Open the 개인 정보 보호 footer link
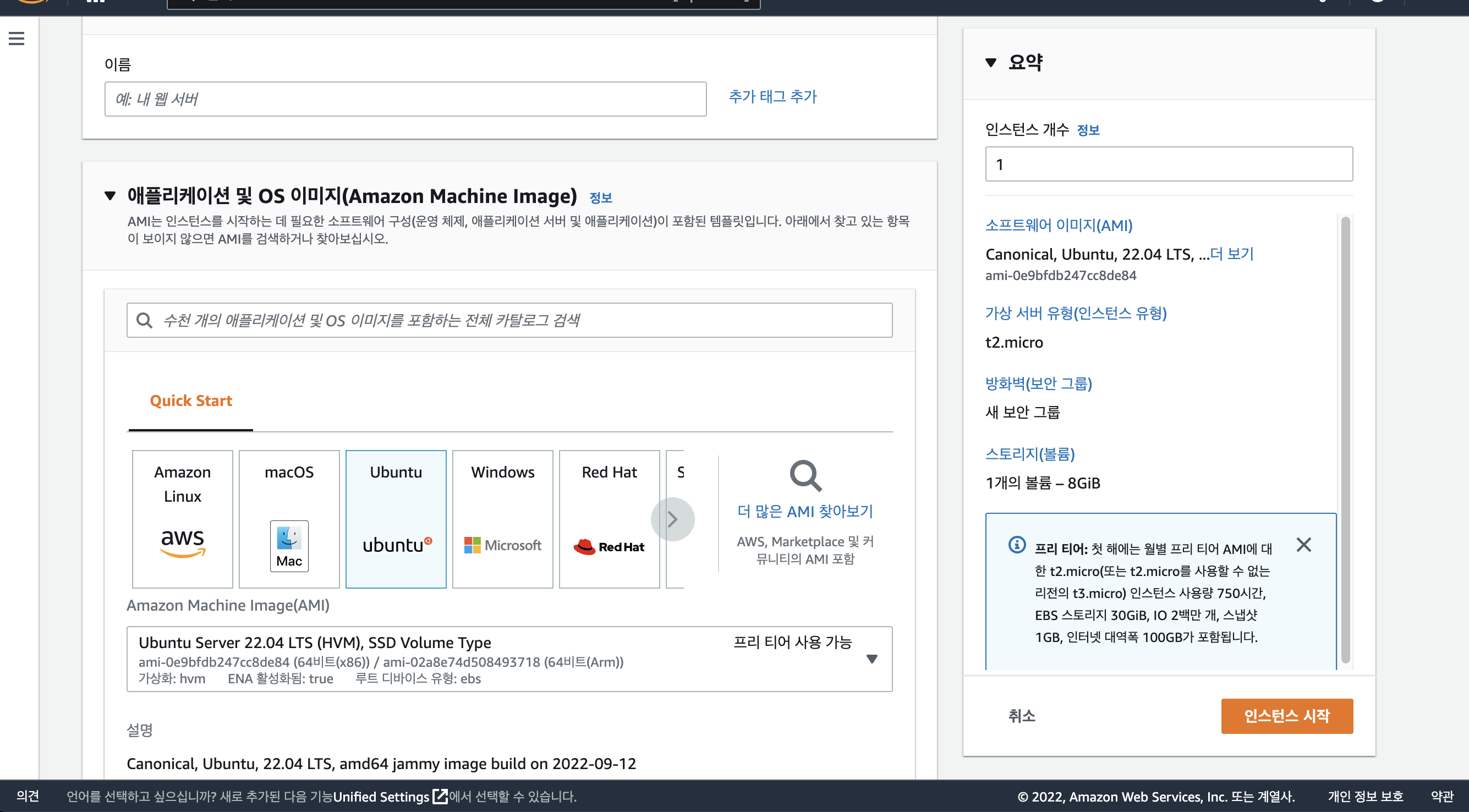This screenshot has height=812, width=1469. (x=1364, y=796)
